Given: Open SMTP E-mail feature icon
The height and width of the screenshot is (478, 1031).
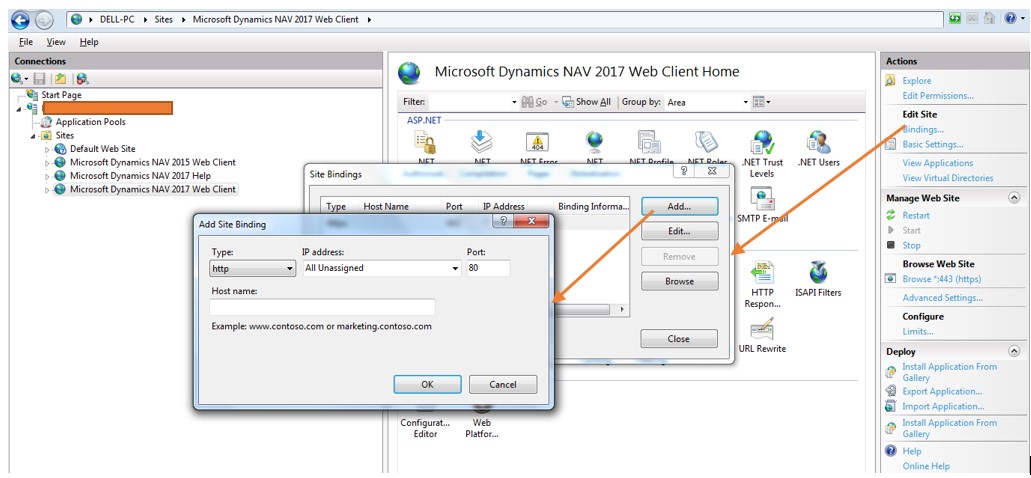Looking at the screenshot, I should coord(763,205).
